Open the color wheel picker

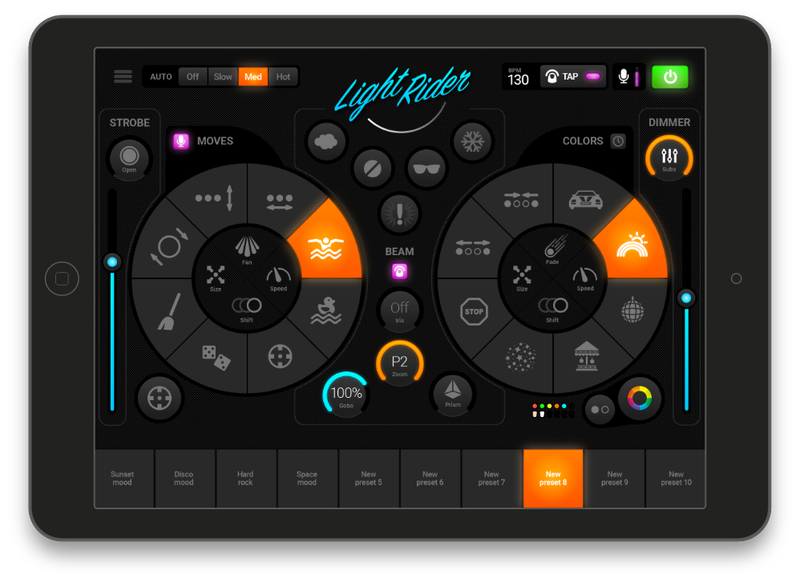(x=638, y=400)
